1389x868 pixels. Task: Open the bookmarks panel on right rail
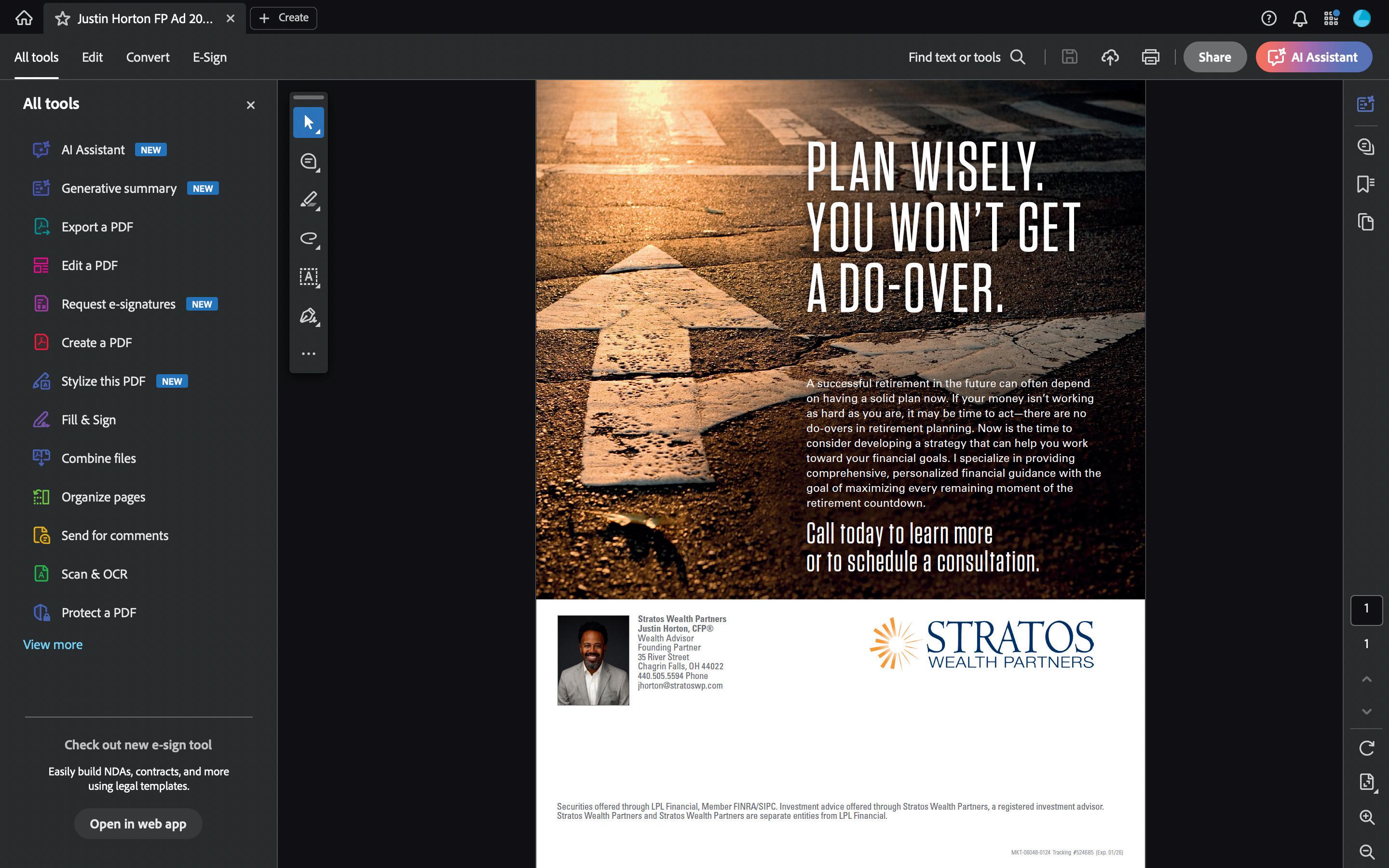[x=1365, y=184]
